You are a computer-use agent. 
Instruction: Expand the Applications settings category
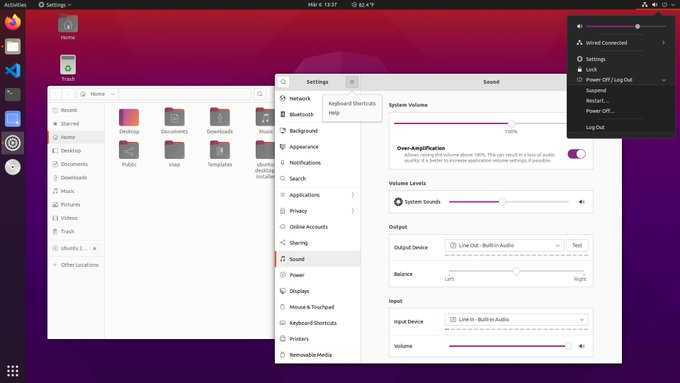(x=317, y=195)
